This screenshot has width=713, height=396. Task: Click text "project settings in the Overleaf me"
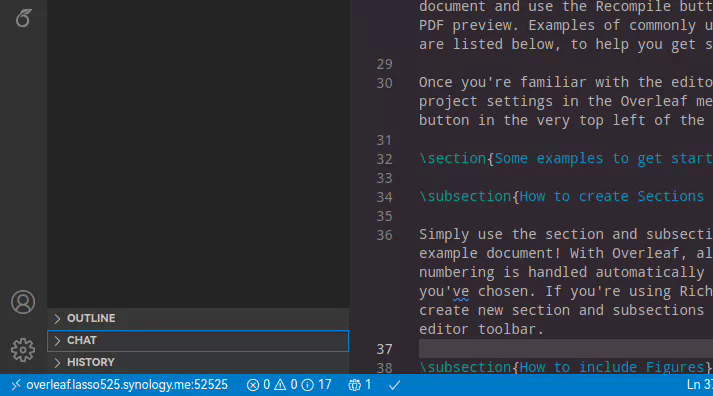(x=566, y=101)
